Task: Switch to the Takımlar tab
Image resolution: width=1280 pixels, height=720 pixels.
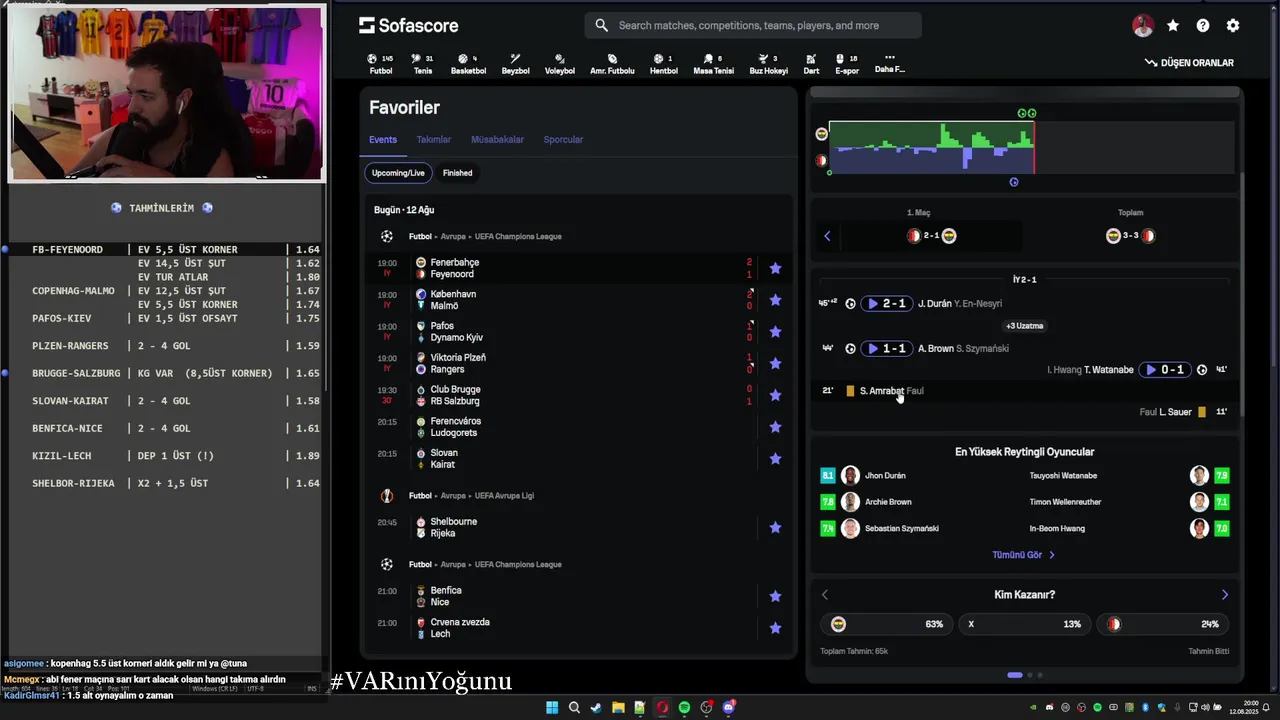Action: (x=434, y=140)
